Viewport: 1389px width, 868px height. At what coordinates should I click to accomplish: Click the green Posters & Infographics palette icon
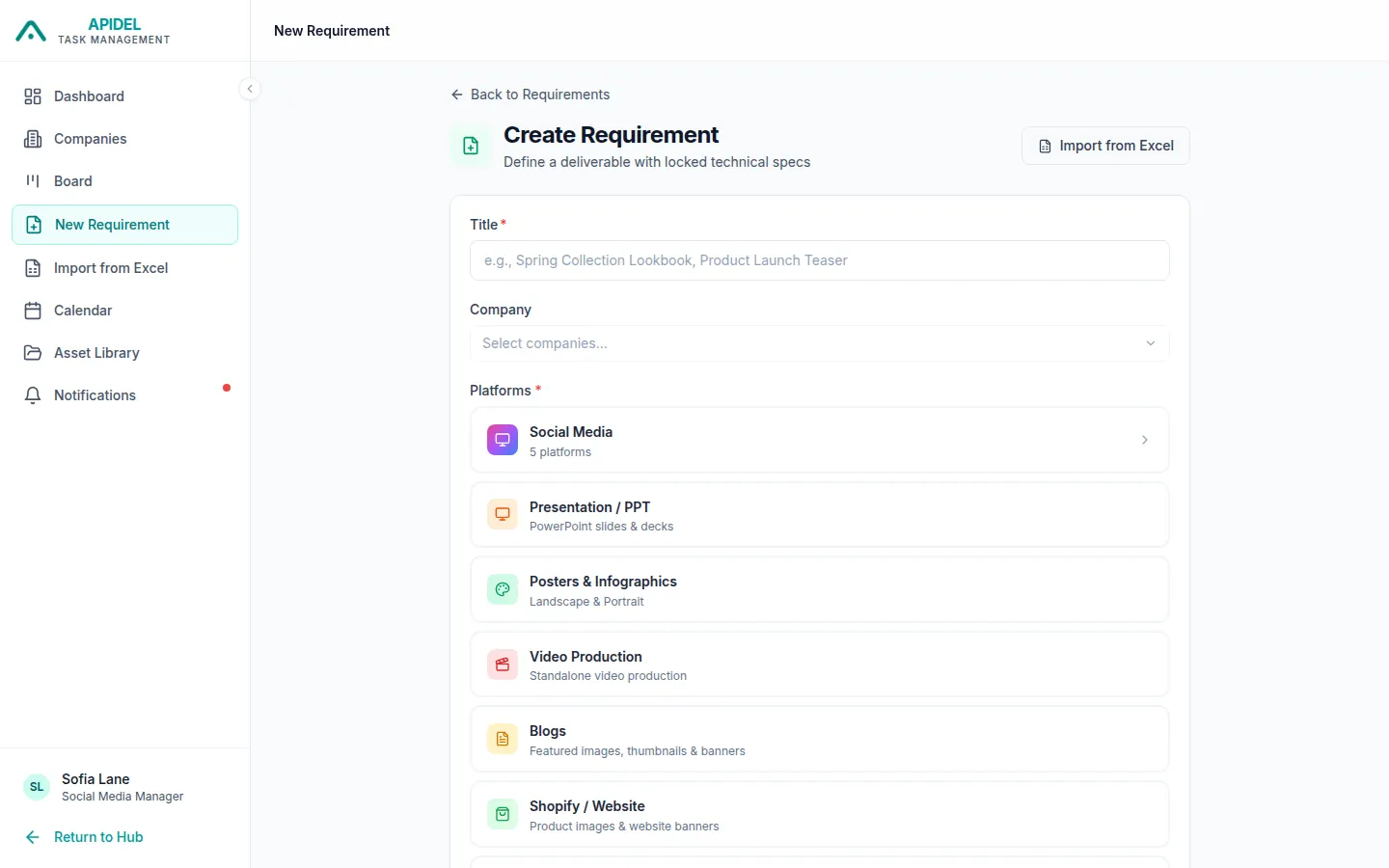(503, 589)
